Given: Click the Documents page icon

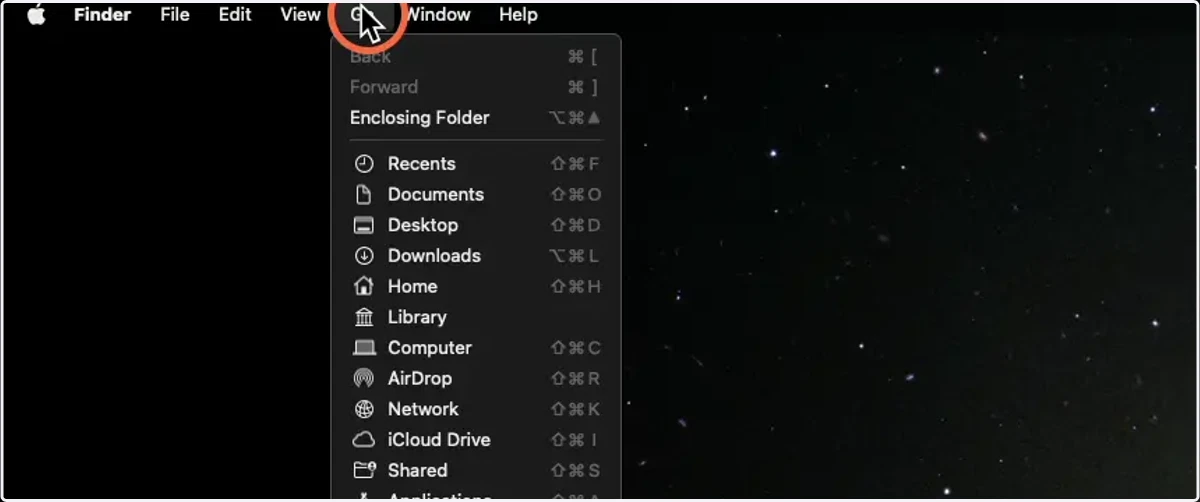Looking at the screenshot, I should click(364, 195).
